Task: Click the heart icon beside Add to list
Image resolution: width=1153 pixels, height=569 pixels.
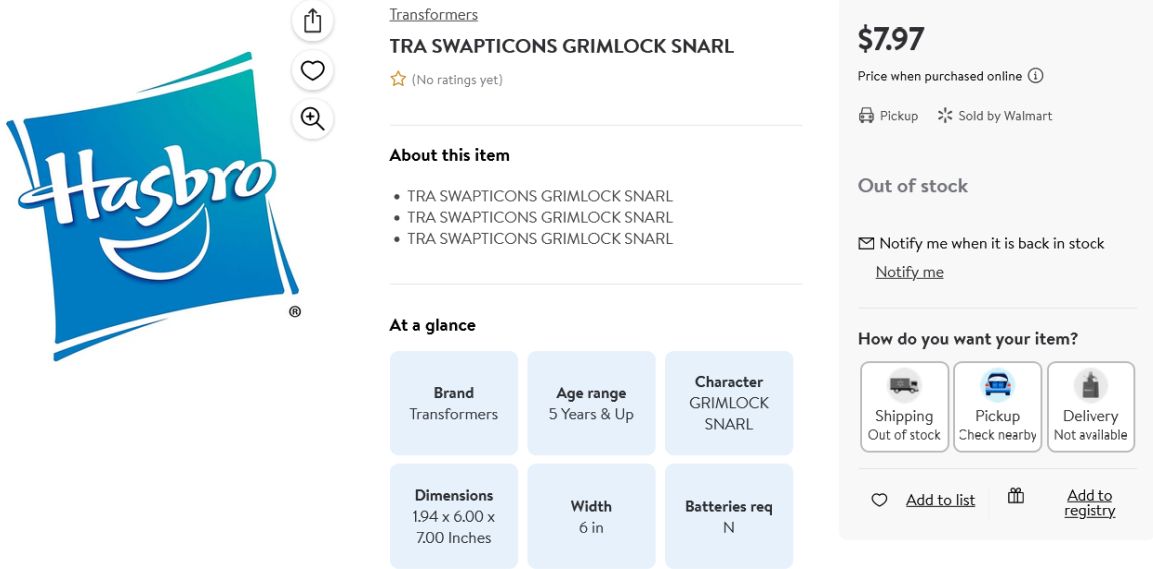Action: tap(879, 500)
